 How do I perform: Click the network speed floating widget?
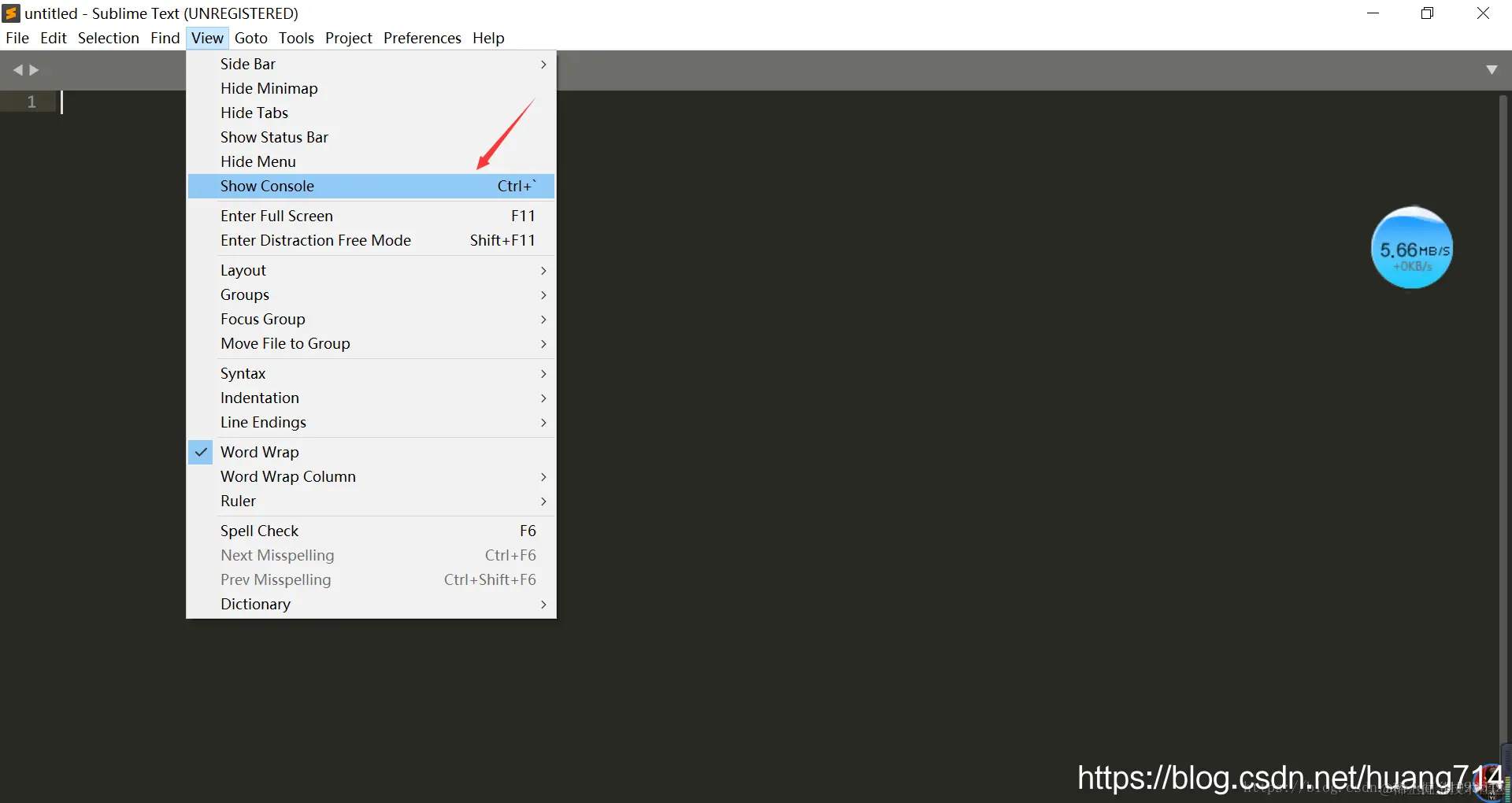point(1412,248)
